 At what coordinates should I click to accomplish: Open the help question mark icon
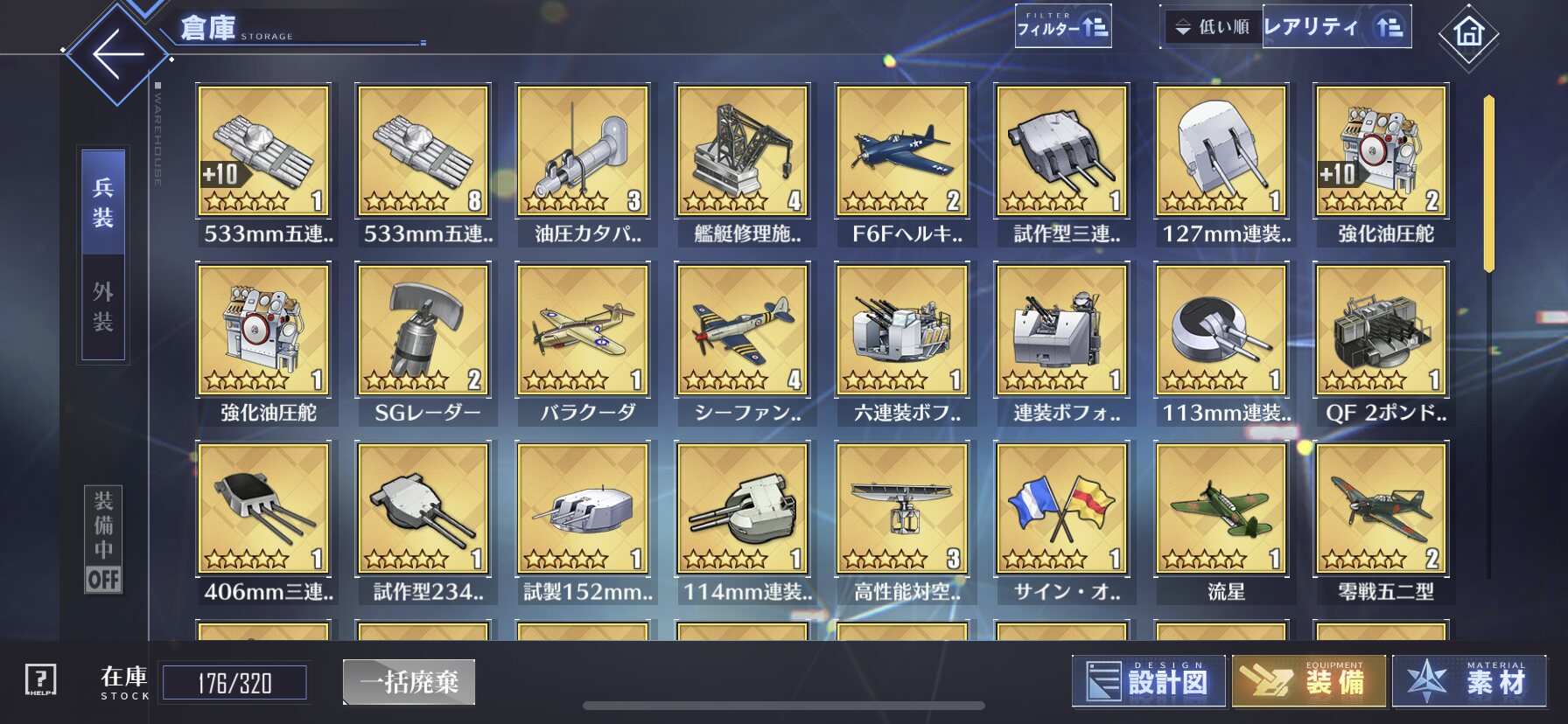pyautogui.click(x=40, y=679)
